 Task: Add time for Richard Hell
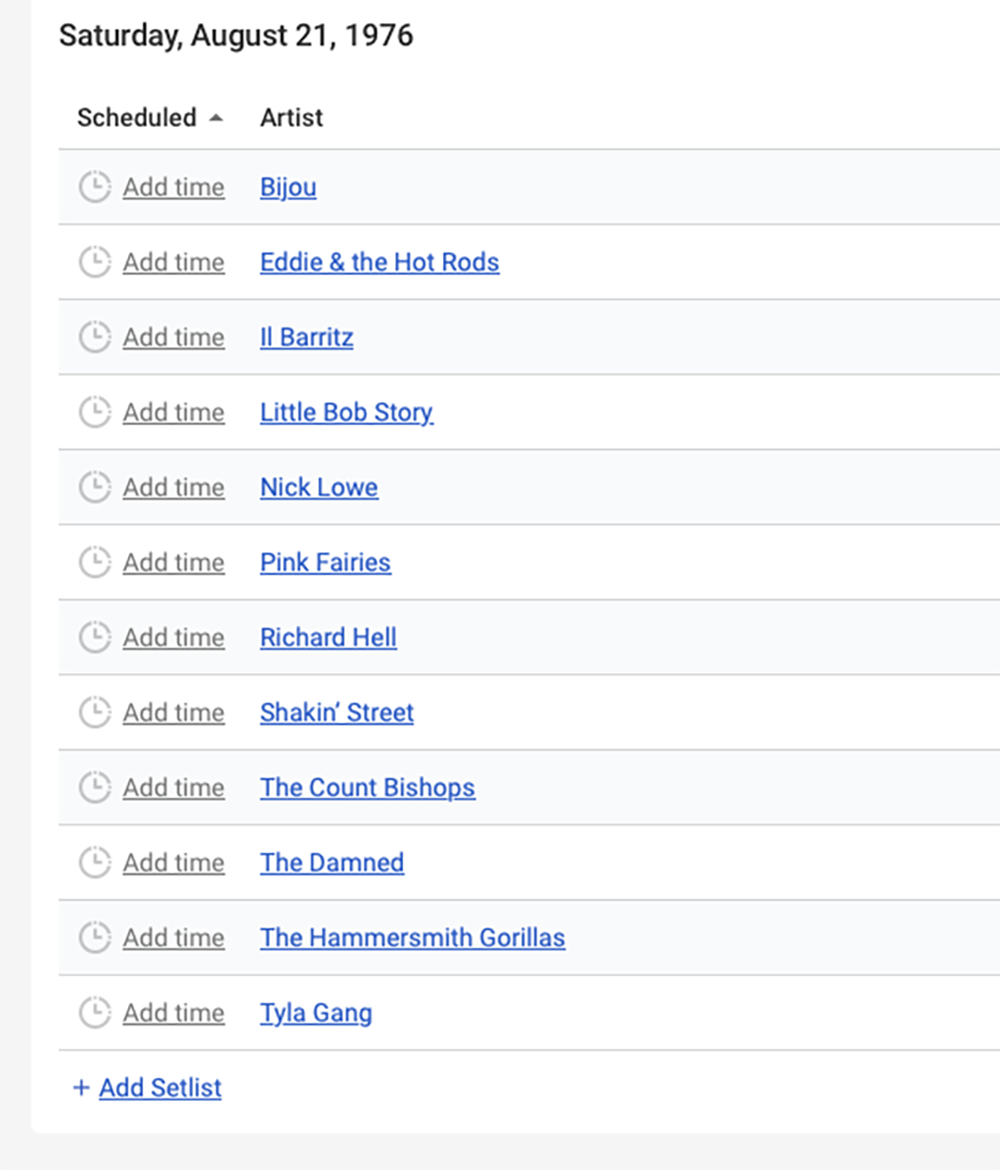point(173,637)
